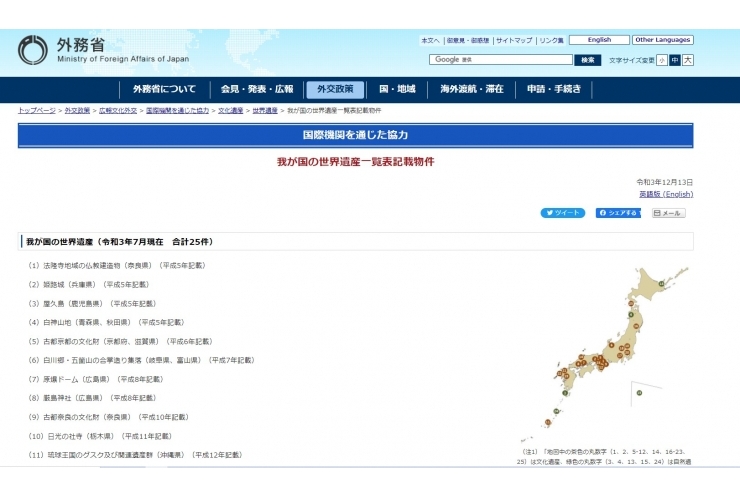Click the heading 我が国の世界遺産一覧表記載物件
The height and width of the screenshot is (498, 740).
(355, 162)
